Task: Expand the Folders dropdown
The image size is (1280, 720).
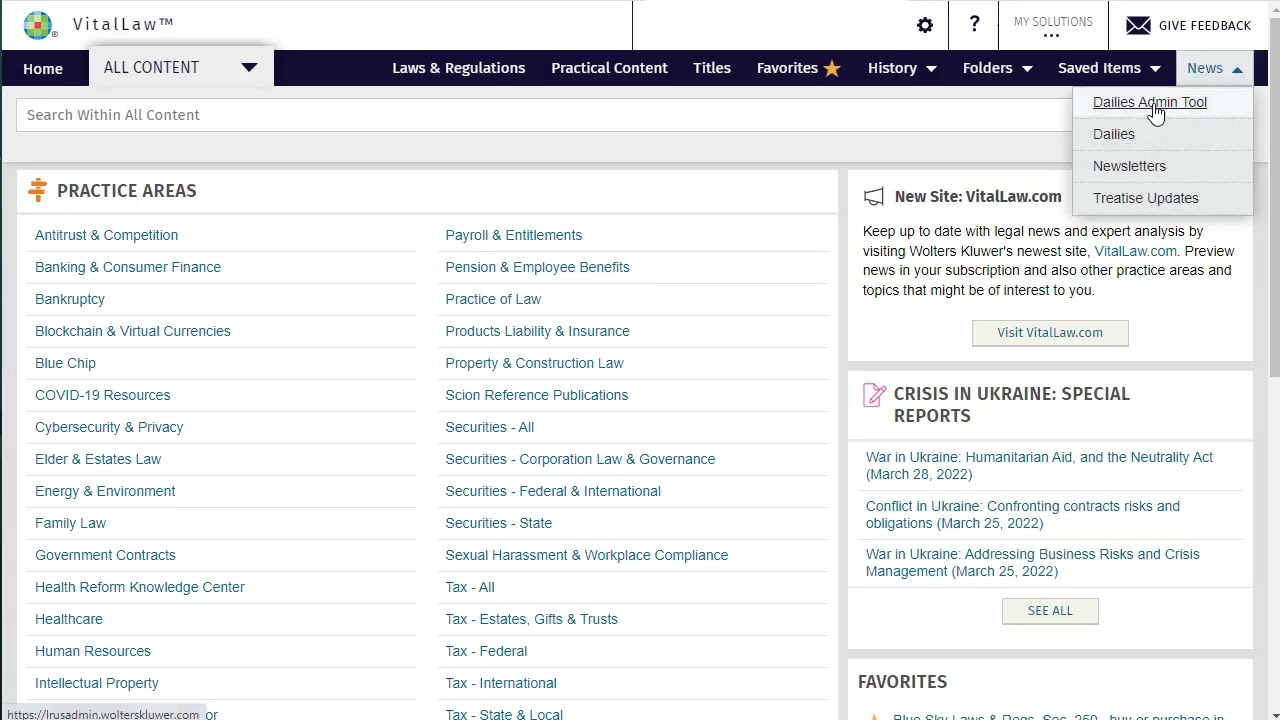Action: [997, 68]
